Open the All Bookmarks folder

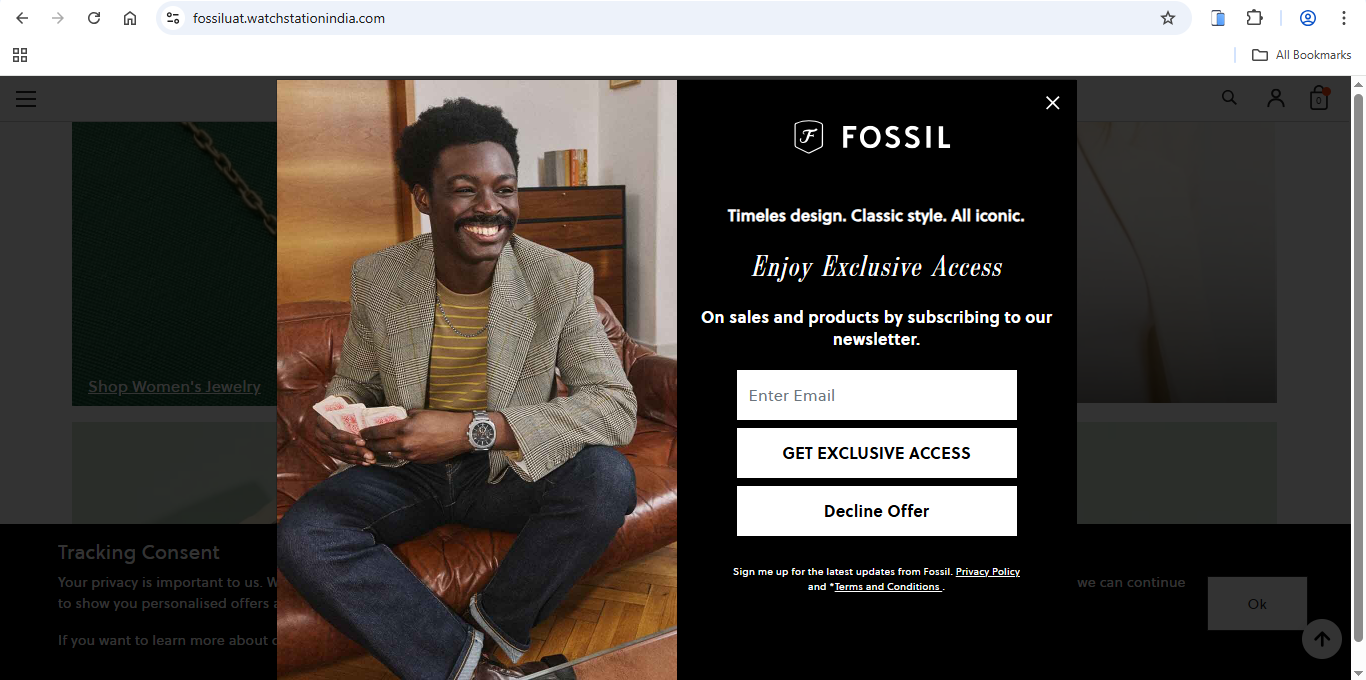coord(1302,55)
